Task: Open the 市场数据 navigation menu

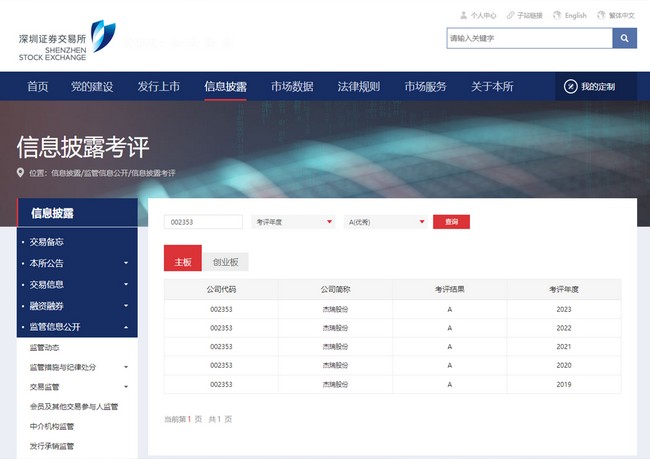Action: [x=292, y=87]
